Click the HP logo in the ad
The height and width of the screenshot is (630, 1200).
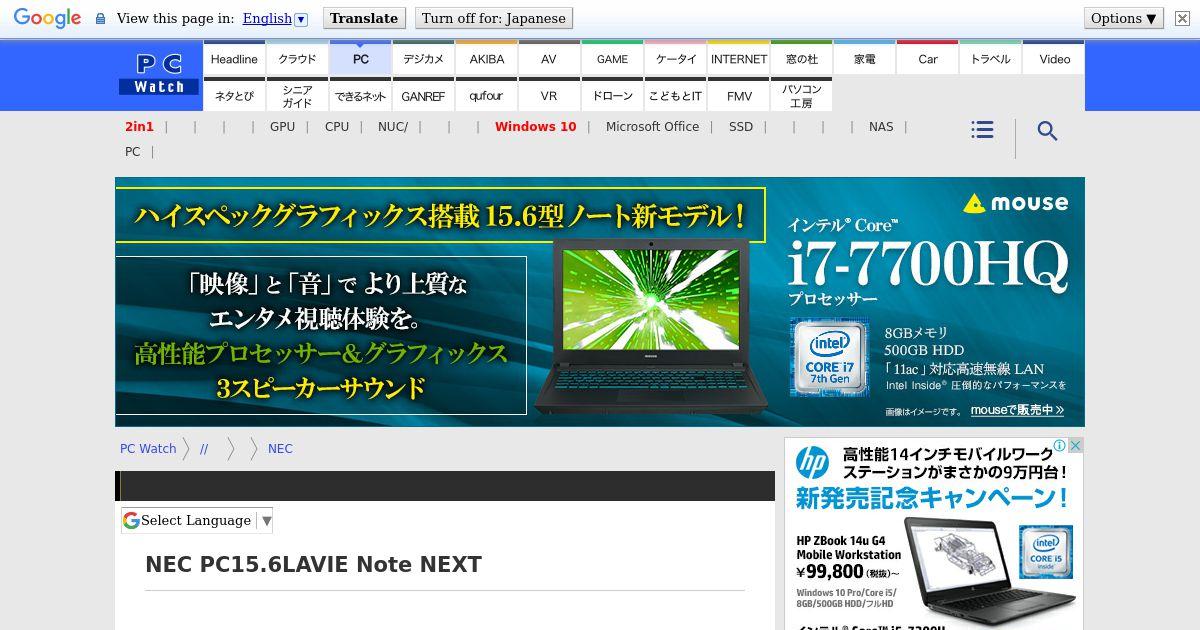[812, 463]
